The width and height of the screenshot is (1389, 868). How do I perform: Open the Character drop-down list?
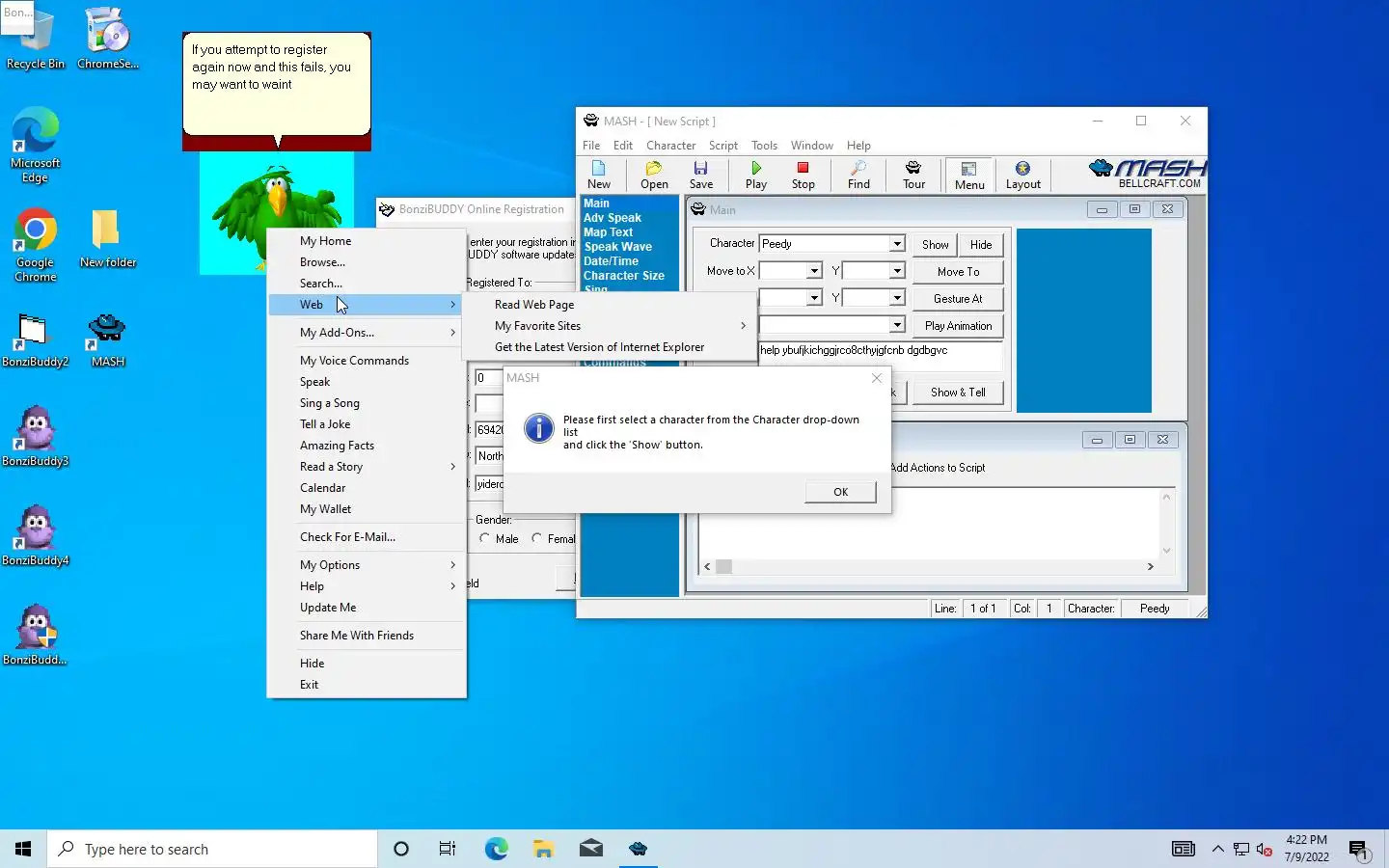point(897,244)
